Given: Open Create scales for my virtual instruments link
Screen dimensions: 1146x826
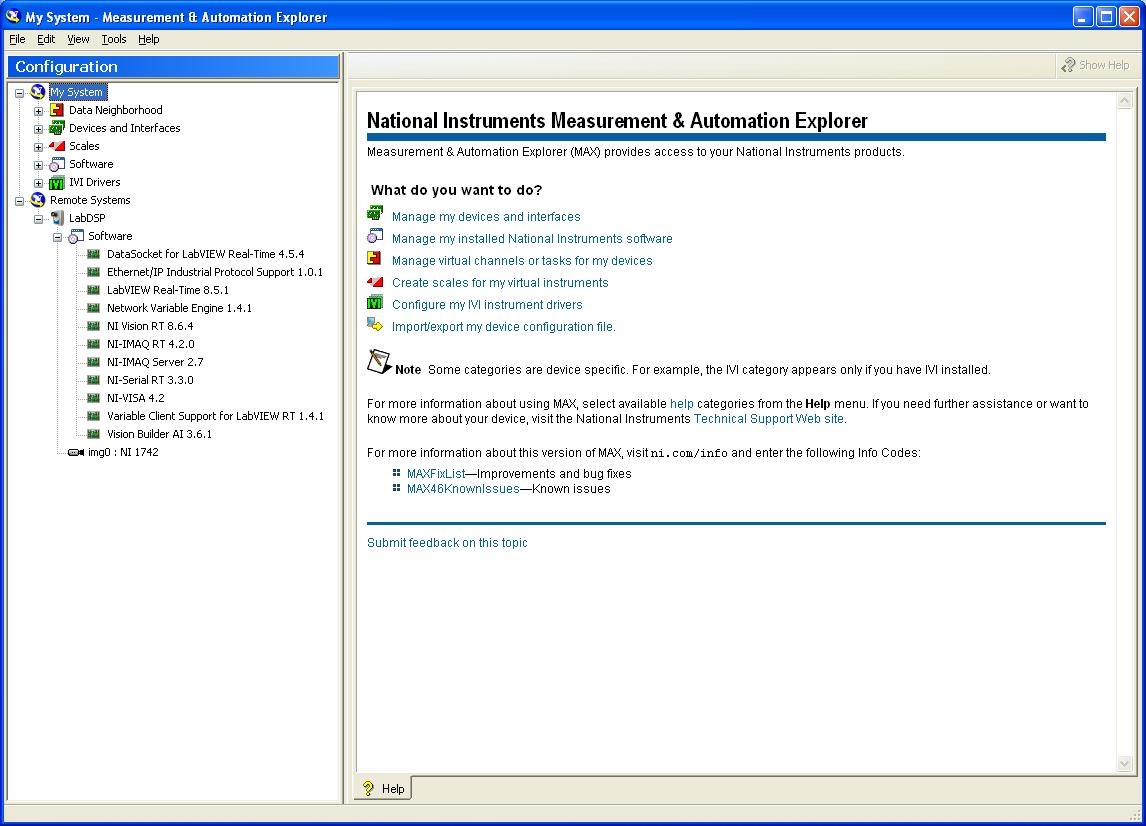Looking at the screenshot, I should (500, 283).
